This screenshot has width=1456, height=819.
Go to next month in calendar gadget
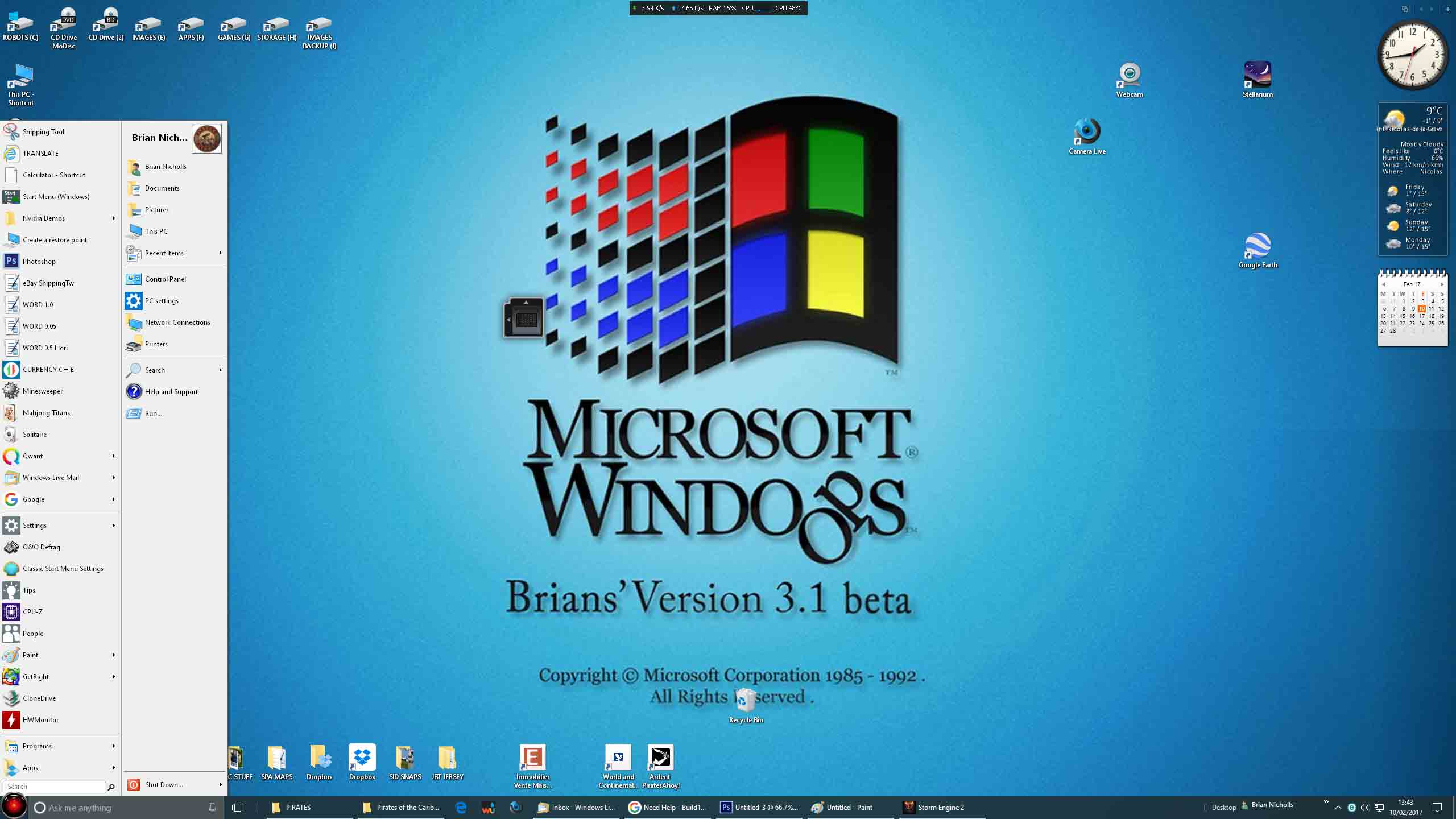coord(1442,284)
